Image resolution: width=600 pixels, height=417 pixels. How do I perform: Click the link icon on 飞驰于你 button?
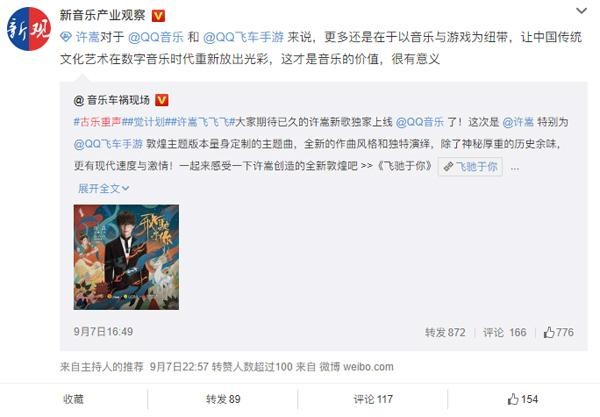click(x=448, y=167)
